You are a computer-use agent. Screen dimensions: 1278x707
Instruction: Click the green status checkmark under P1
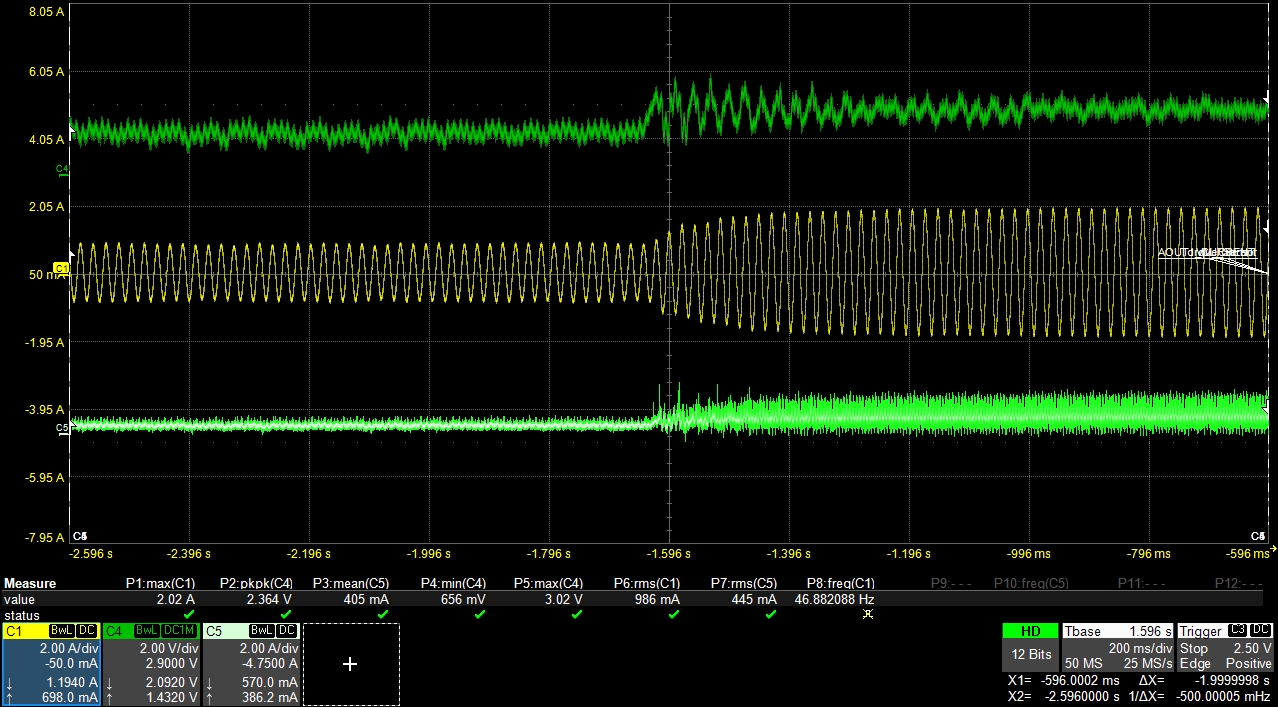click(189, 614)
